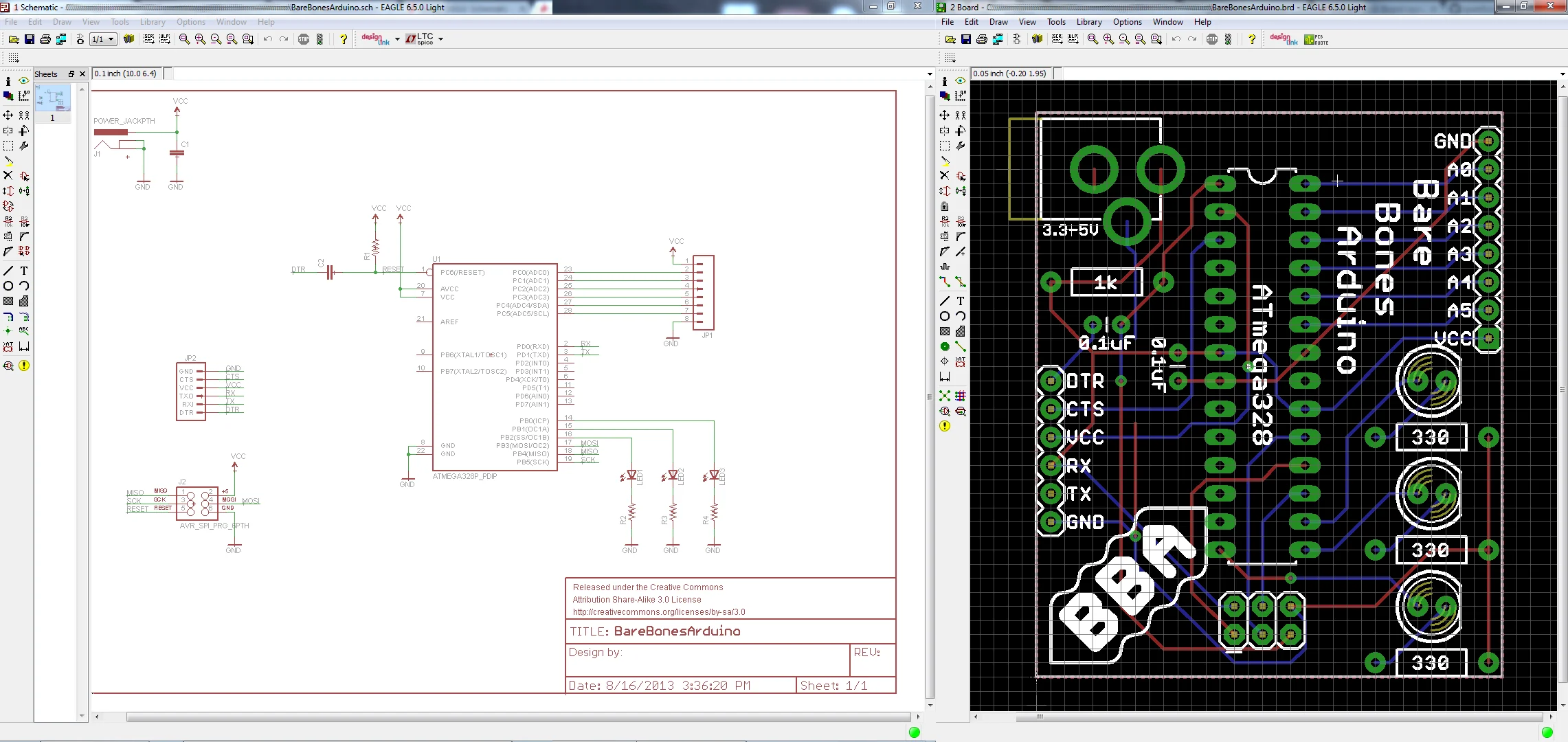Toggle Board layer display using eye icon
This screenshot has width=1568, height=742.
point(961,81)
